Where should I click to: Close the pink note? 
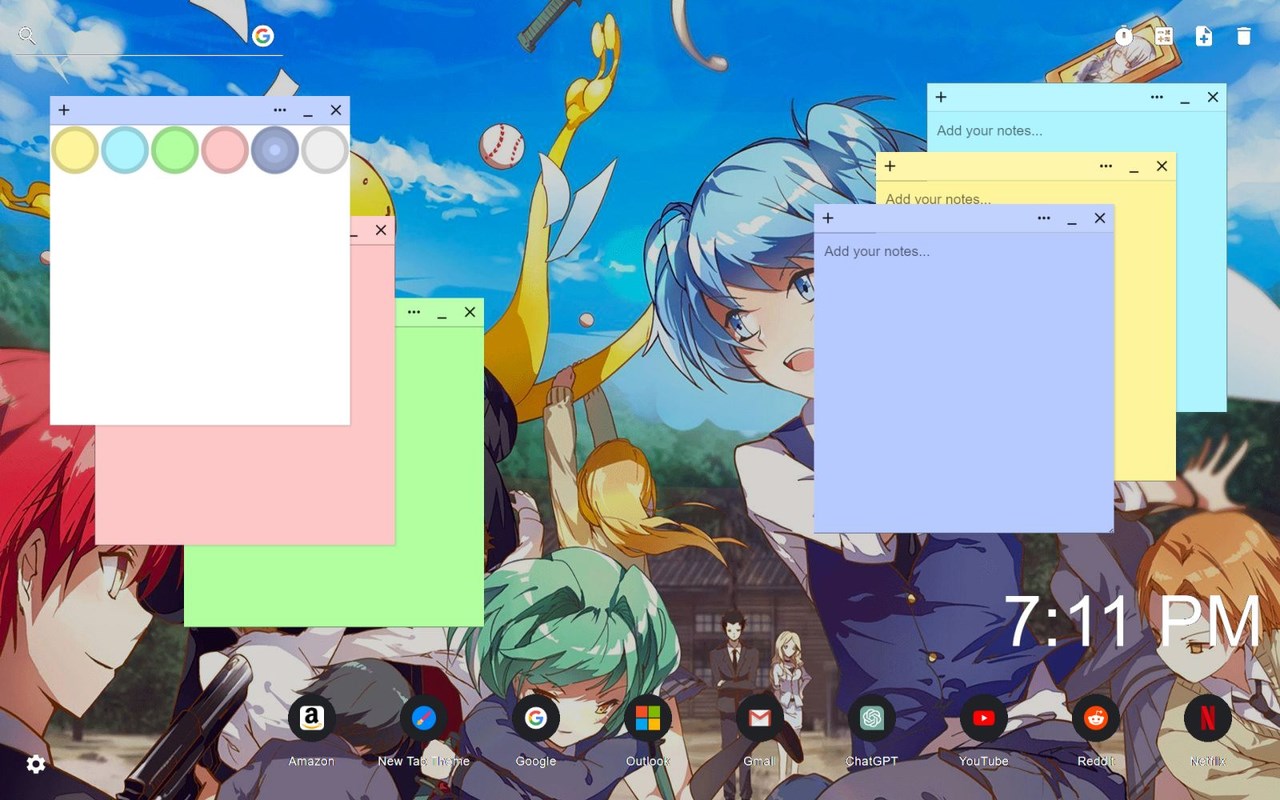381,230
